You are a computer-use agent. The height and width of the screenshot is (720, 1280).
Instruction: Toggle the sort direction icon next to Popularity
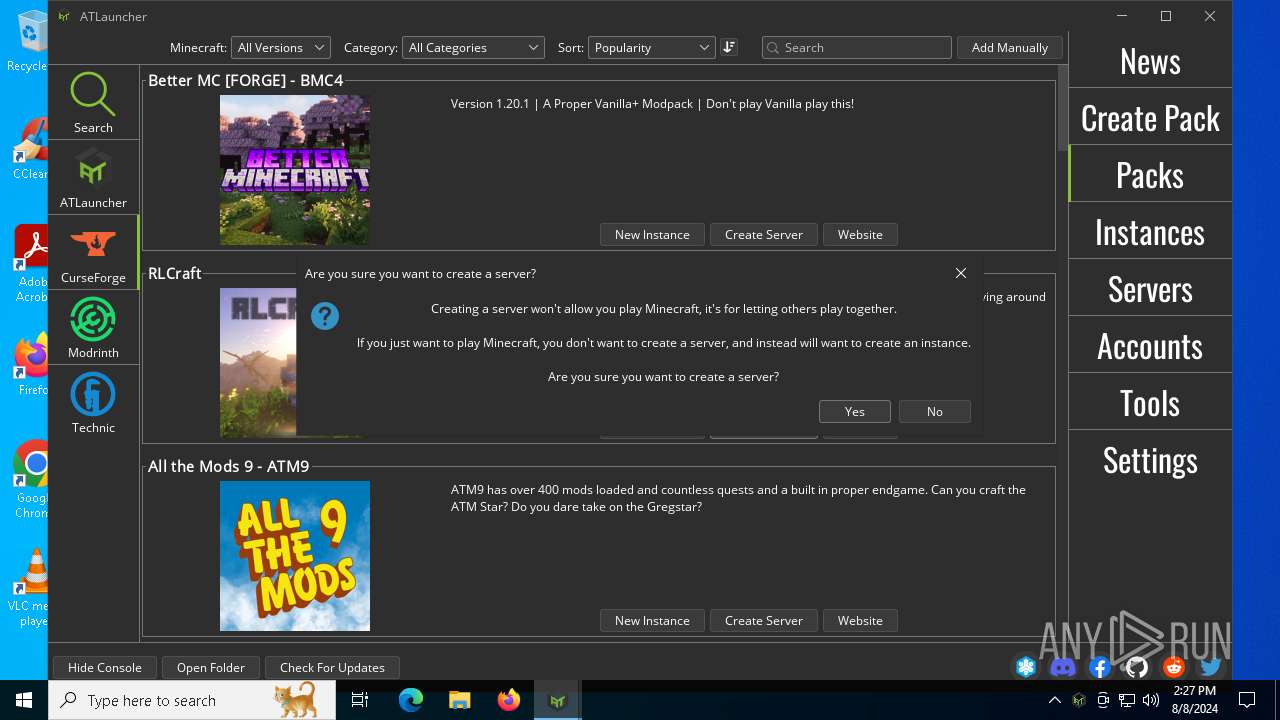pyautogui.click(x=729, y=47)
